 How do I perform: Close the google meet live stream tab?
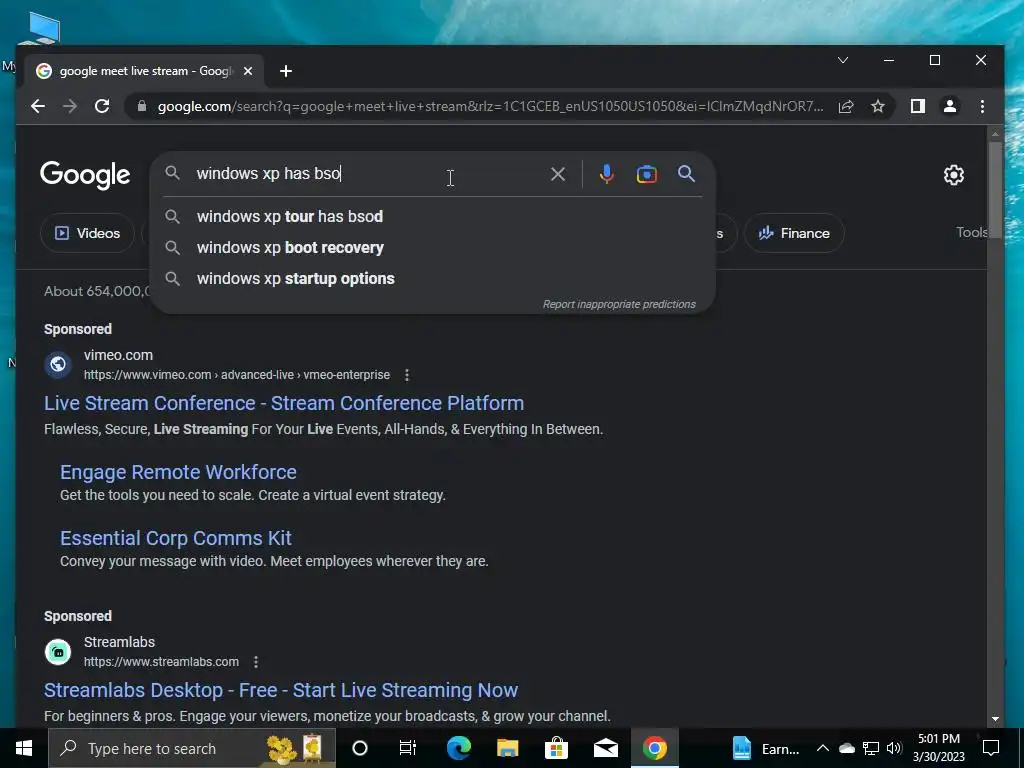tap(248, 71)
